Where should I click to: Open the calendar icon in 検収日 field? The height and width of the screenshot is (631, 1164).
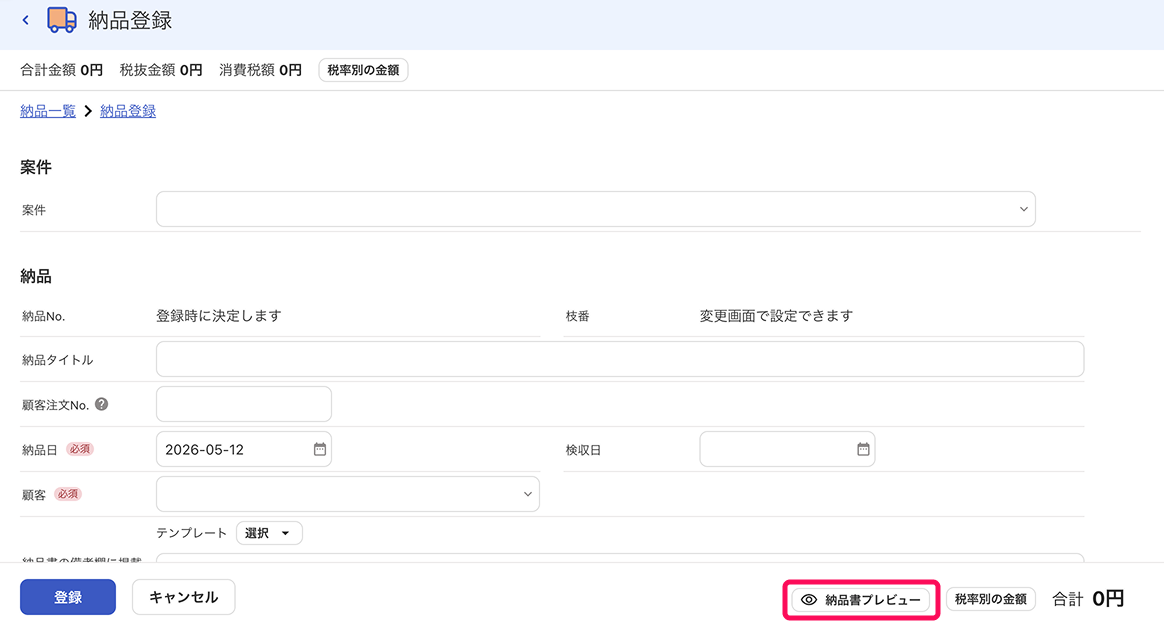863,449
